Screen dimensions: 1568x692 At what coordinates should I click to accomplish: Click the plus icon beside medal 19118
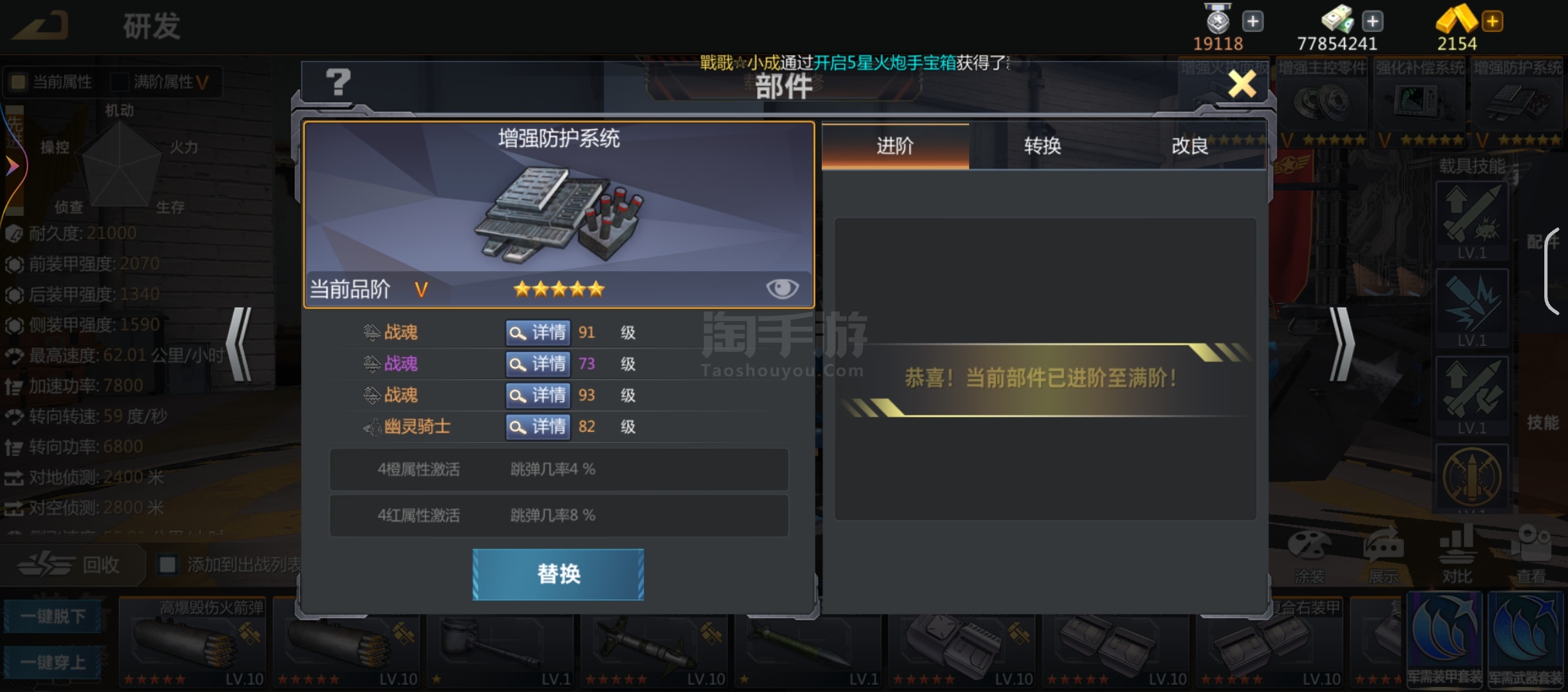tap(1253, 21)
